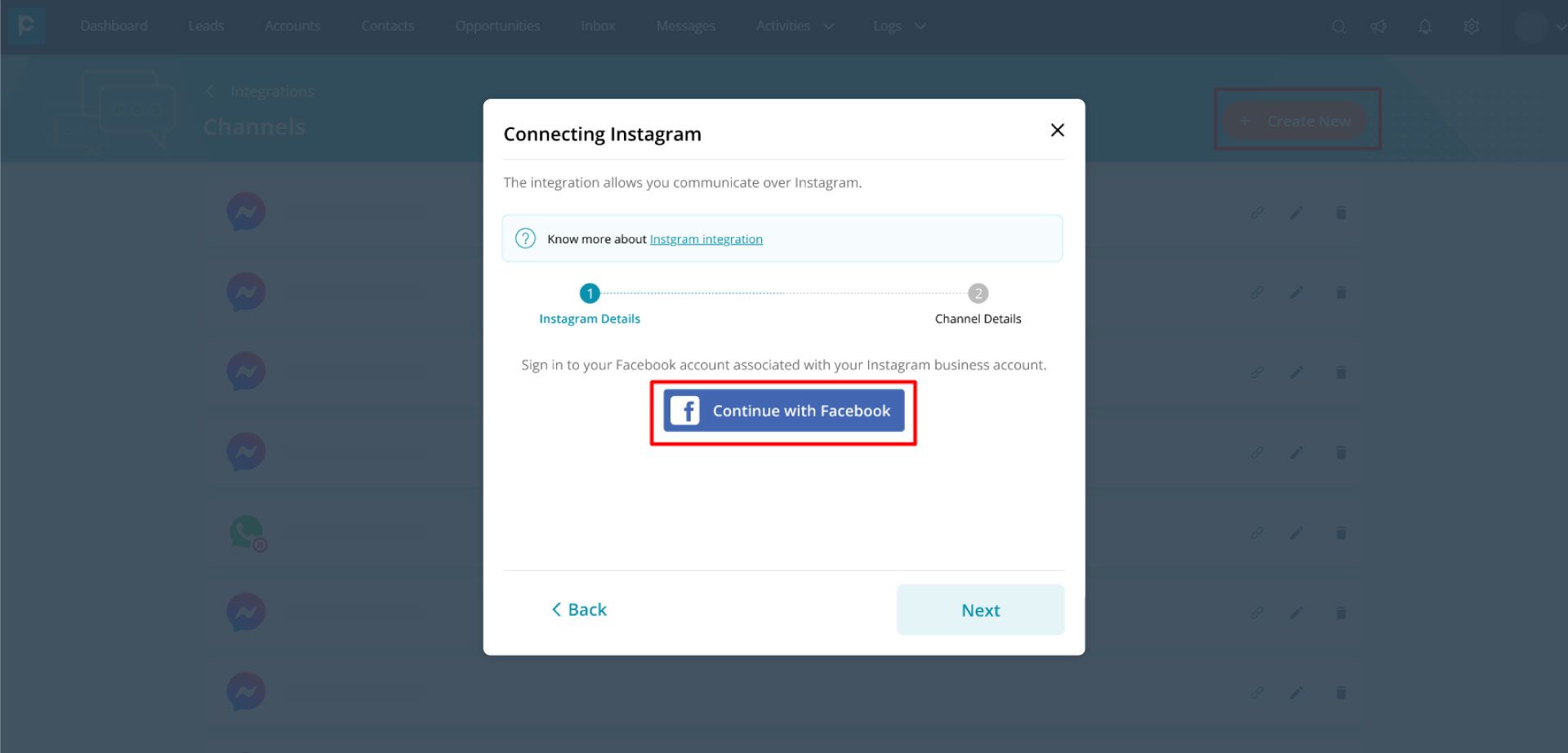
Task: Click the Continue with Facebook button
Action: click(783, 411)
